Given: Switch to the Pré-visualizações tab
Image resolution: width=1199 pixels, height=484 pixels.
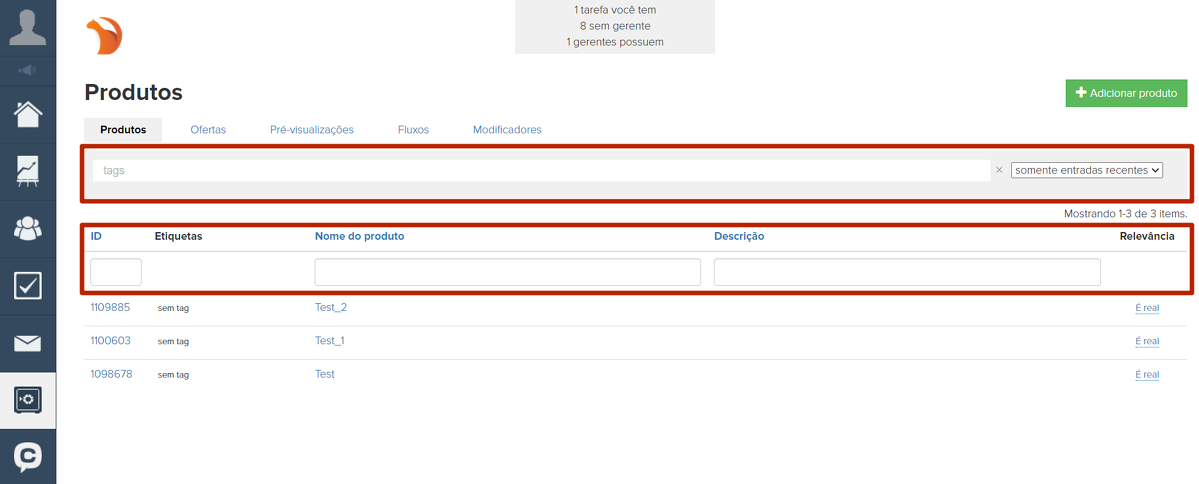Looking at the screenshot, I should point(312,130).
